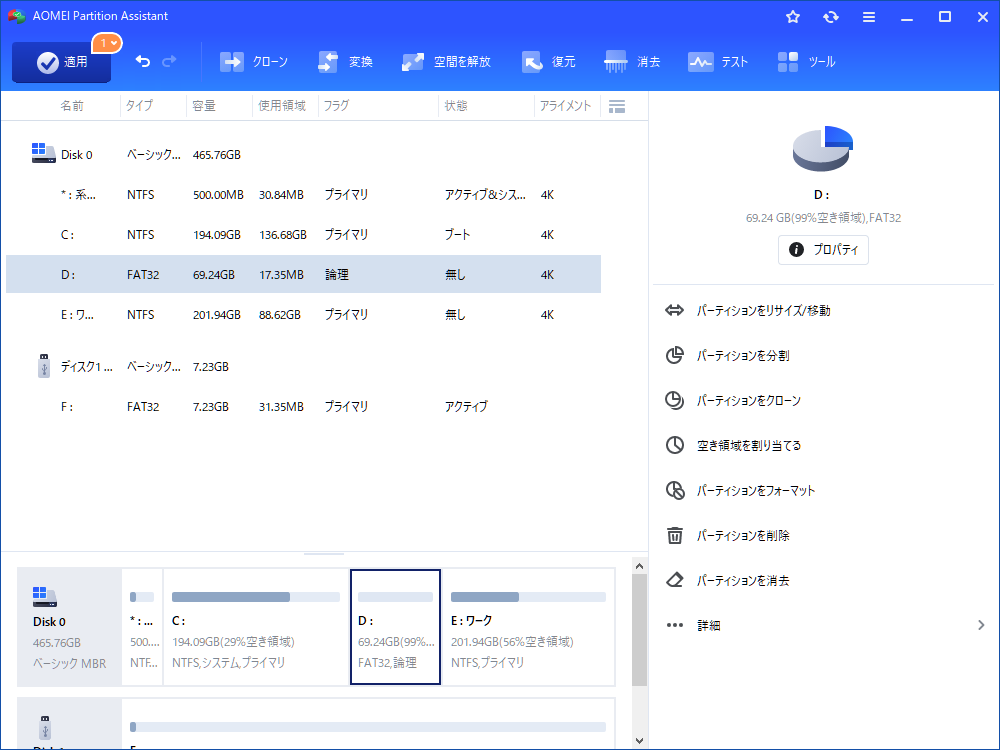Screen dimensions: 1000x750
Task: Sort by タイプ column header
Action: pyautogui.click(x=139, y=106)
